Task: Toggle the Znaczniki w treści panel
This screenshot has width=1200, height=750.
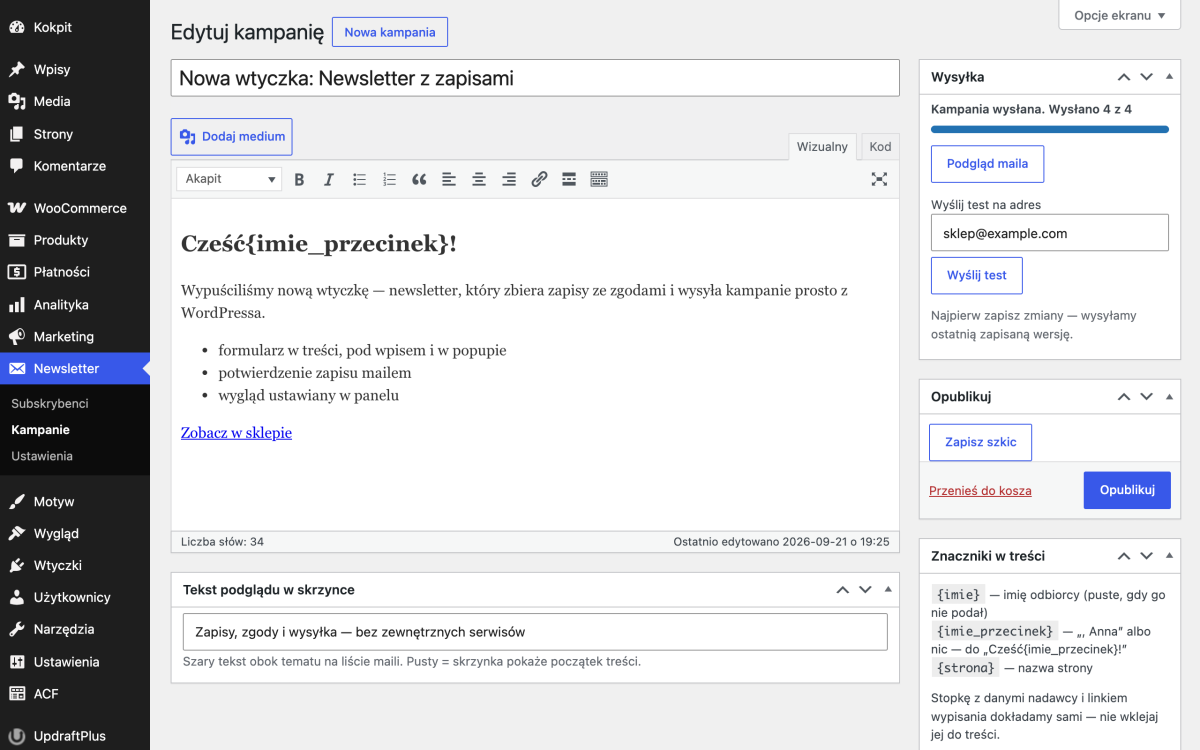Action: 1170,556
